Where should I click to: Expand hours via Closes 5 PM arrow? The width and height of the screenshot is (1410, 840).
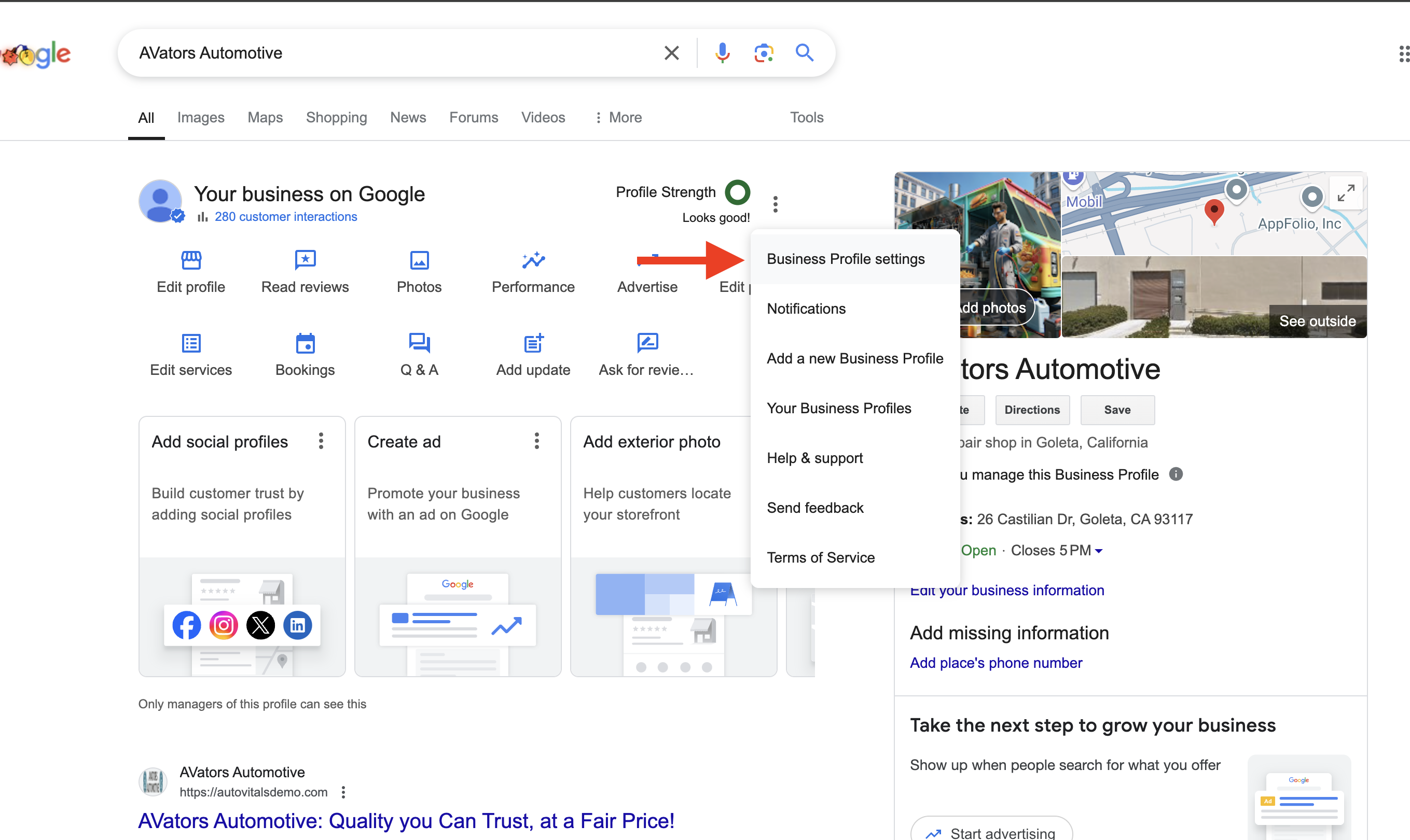[x=1099, y=551]
